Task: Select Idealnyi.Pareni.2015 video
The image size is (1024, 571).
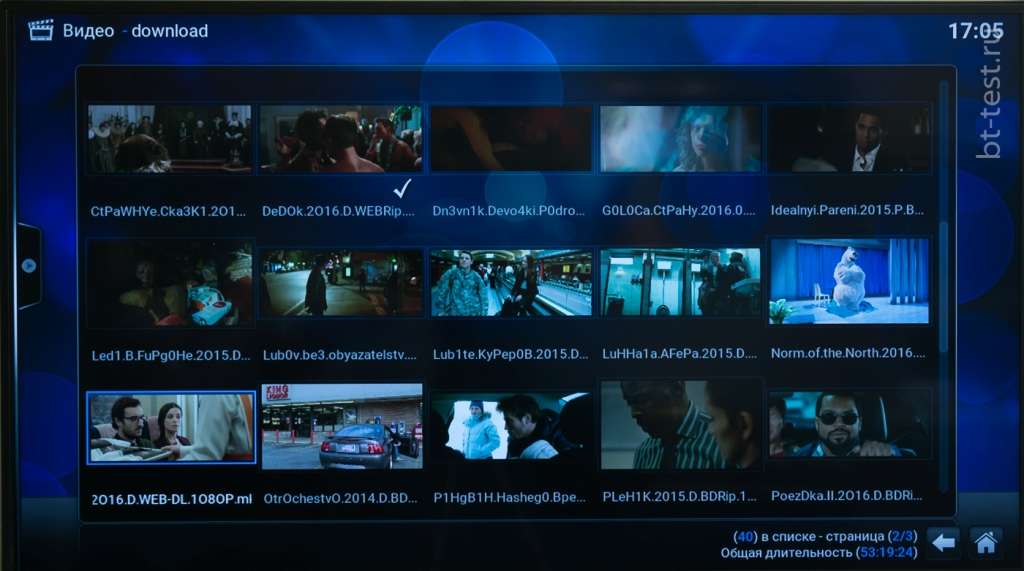Action: pyautogui.click(x=849, y=138)
